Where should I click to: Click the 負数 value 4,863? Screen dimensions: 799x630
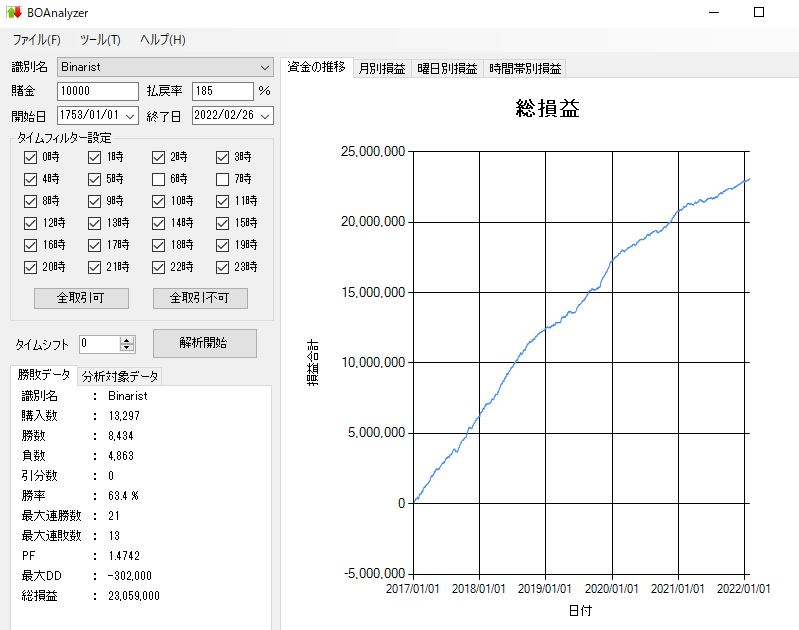coord(121,456)
